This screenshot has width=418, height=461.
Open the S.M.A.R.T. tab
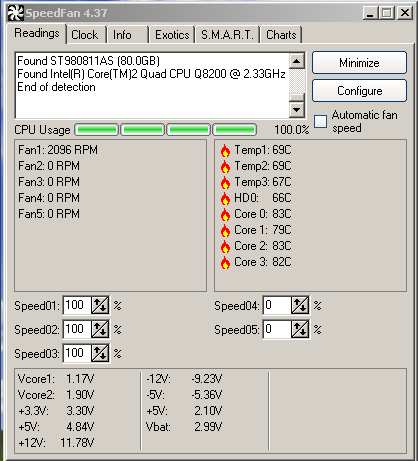pos(227,35)
